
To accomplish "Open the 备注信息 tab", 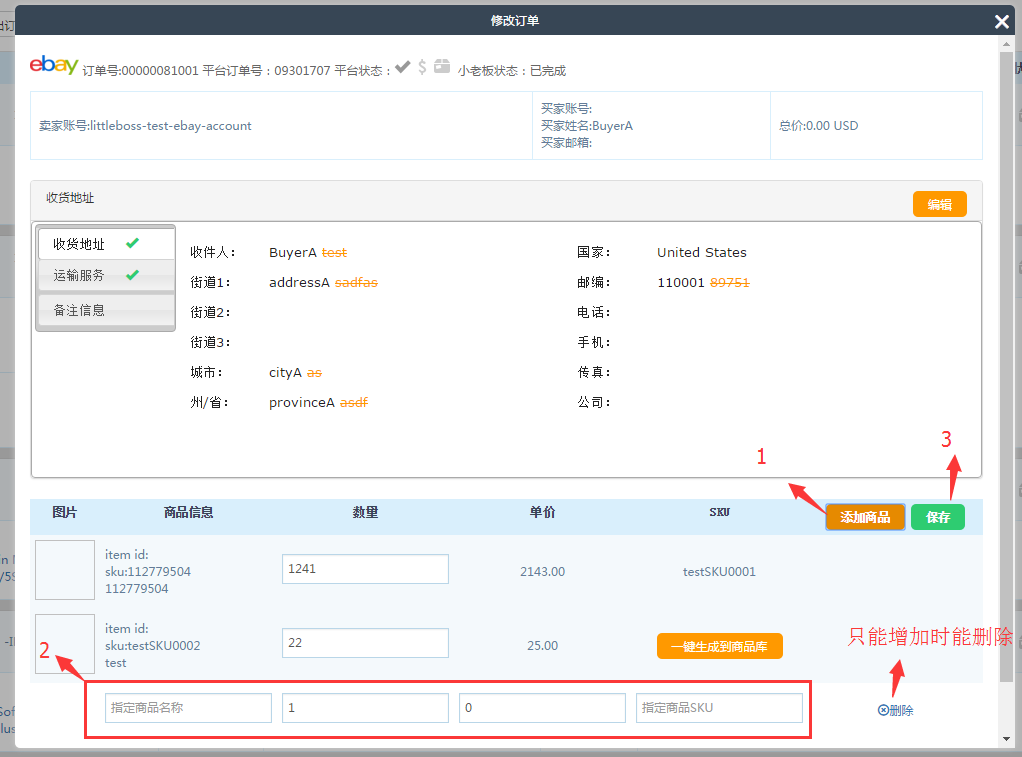I will (x=80, y=310).
